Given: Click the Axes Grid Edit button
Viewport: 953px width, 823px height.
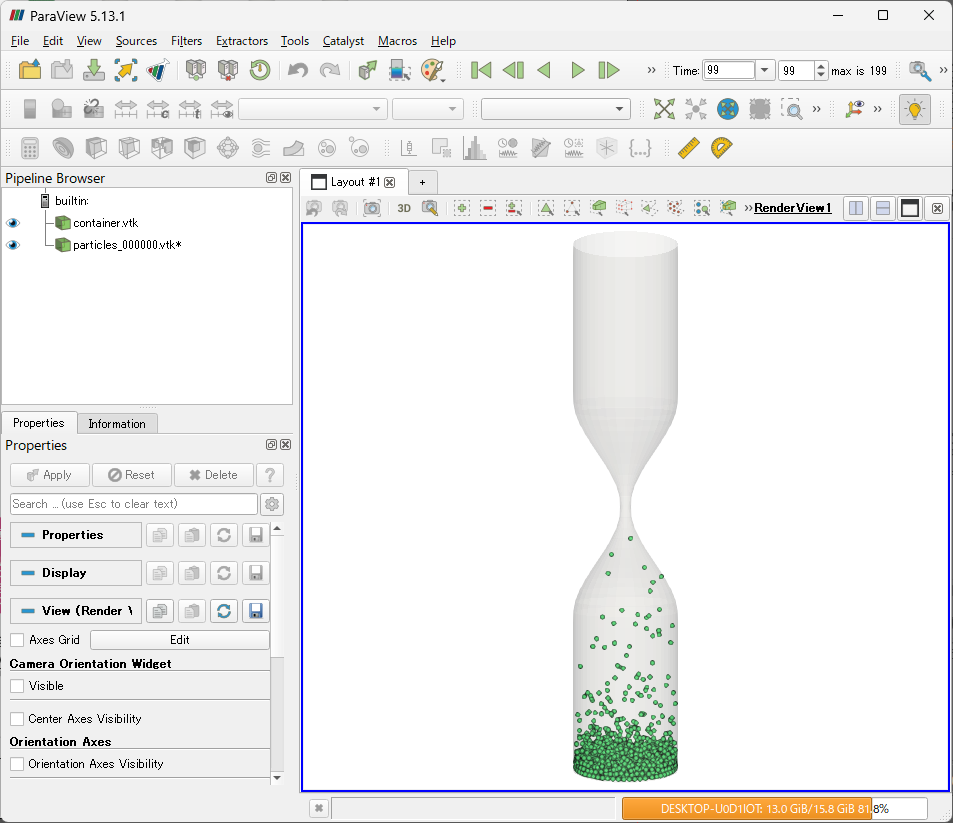Looking at the screenshot, I should pos(179,640).
